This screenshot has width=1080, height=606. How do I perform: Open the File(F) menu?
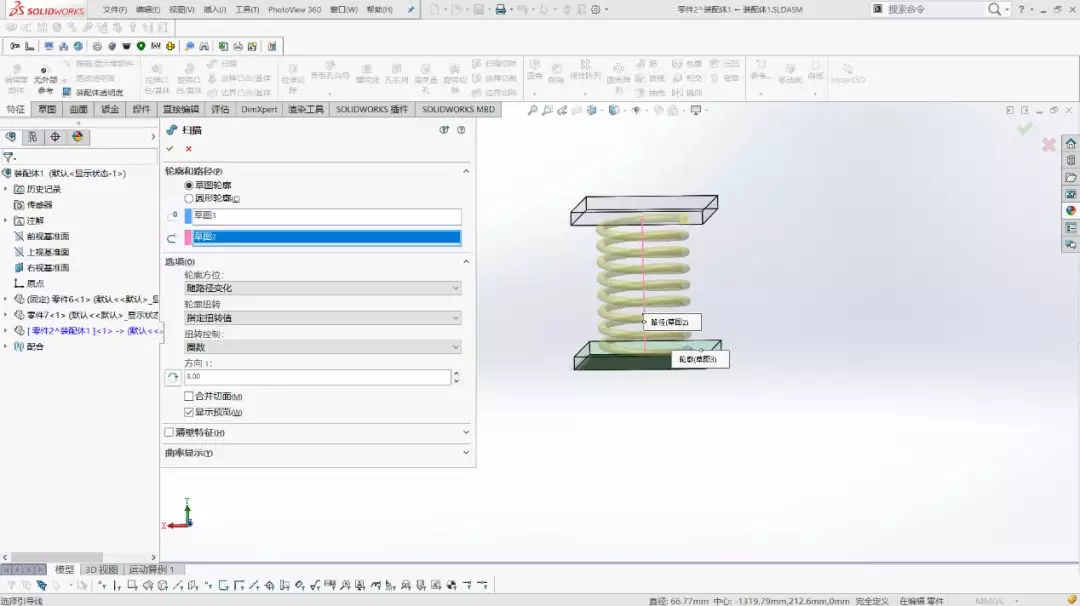click(114, 10)
